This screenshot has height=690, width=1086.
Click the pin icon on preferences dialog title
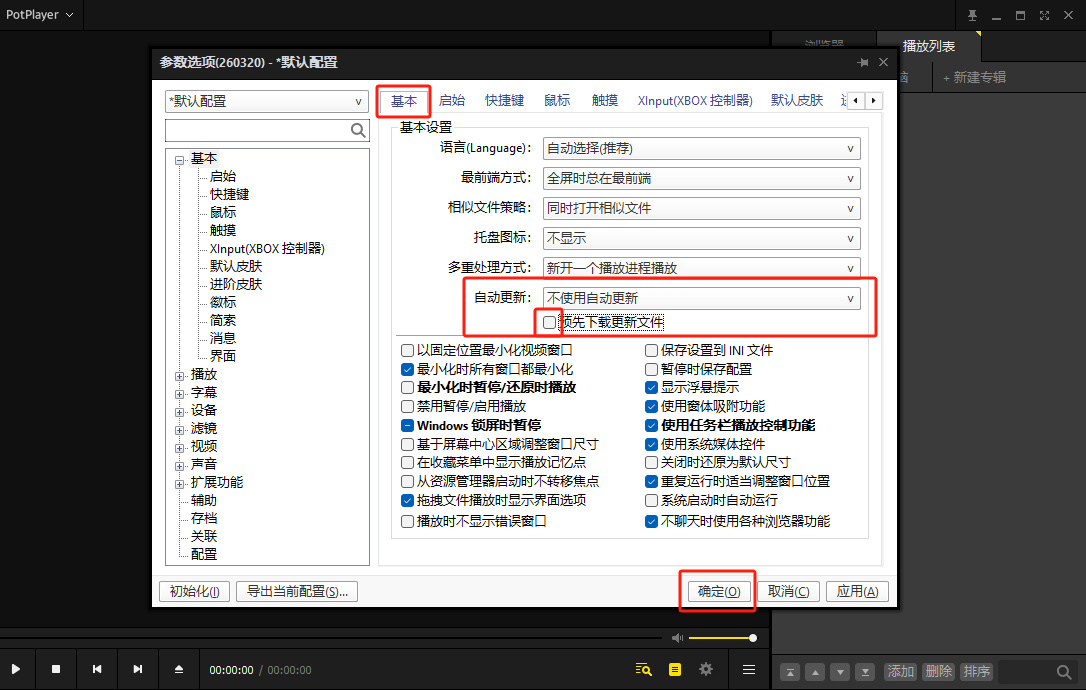pyautogui.click(x=863, y=62)
